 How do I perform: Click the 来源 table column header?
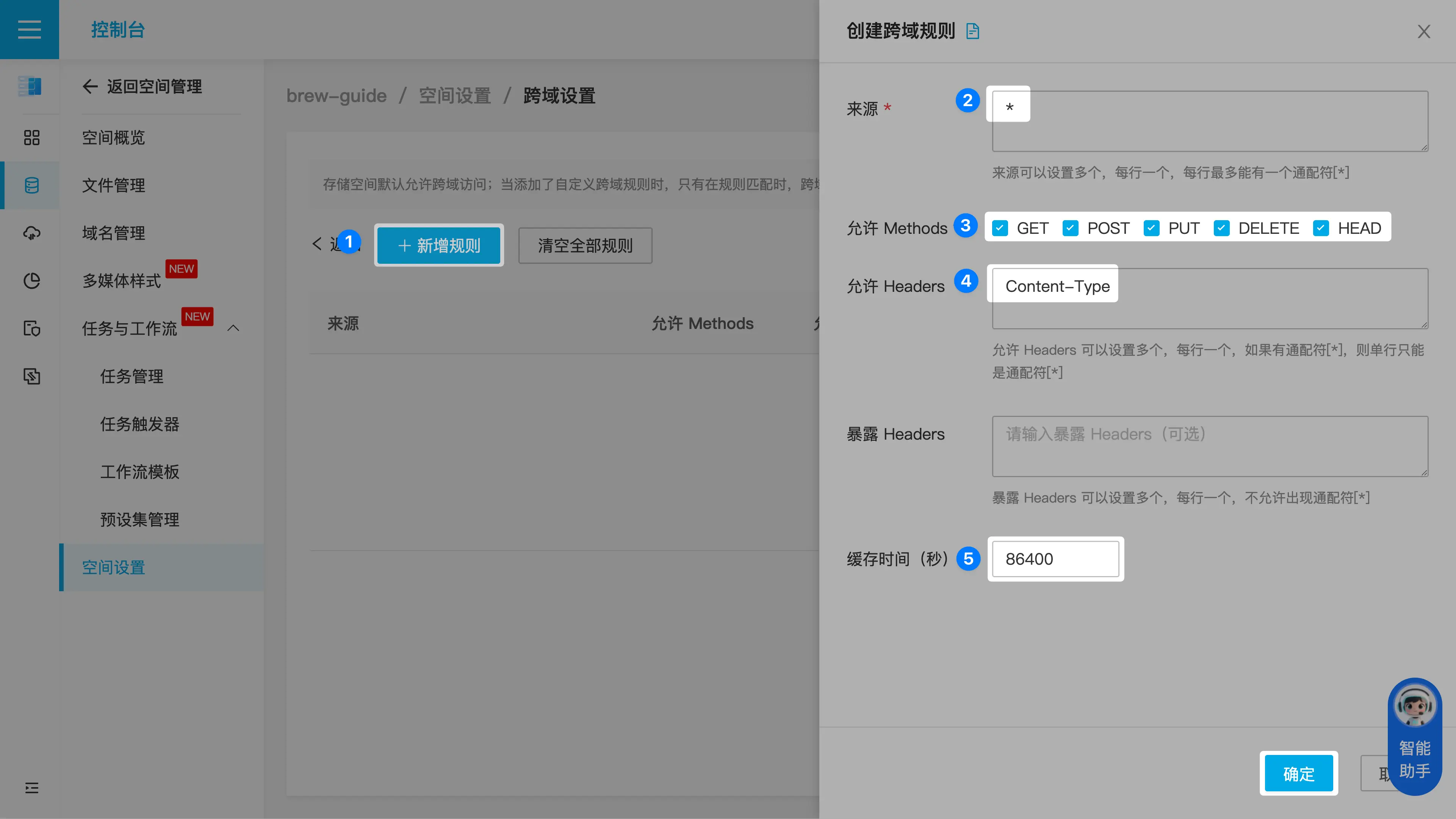343,323
